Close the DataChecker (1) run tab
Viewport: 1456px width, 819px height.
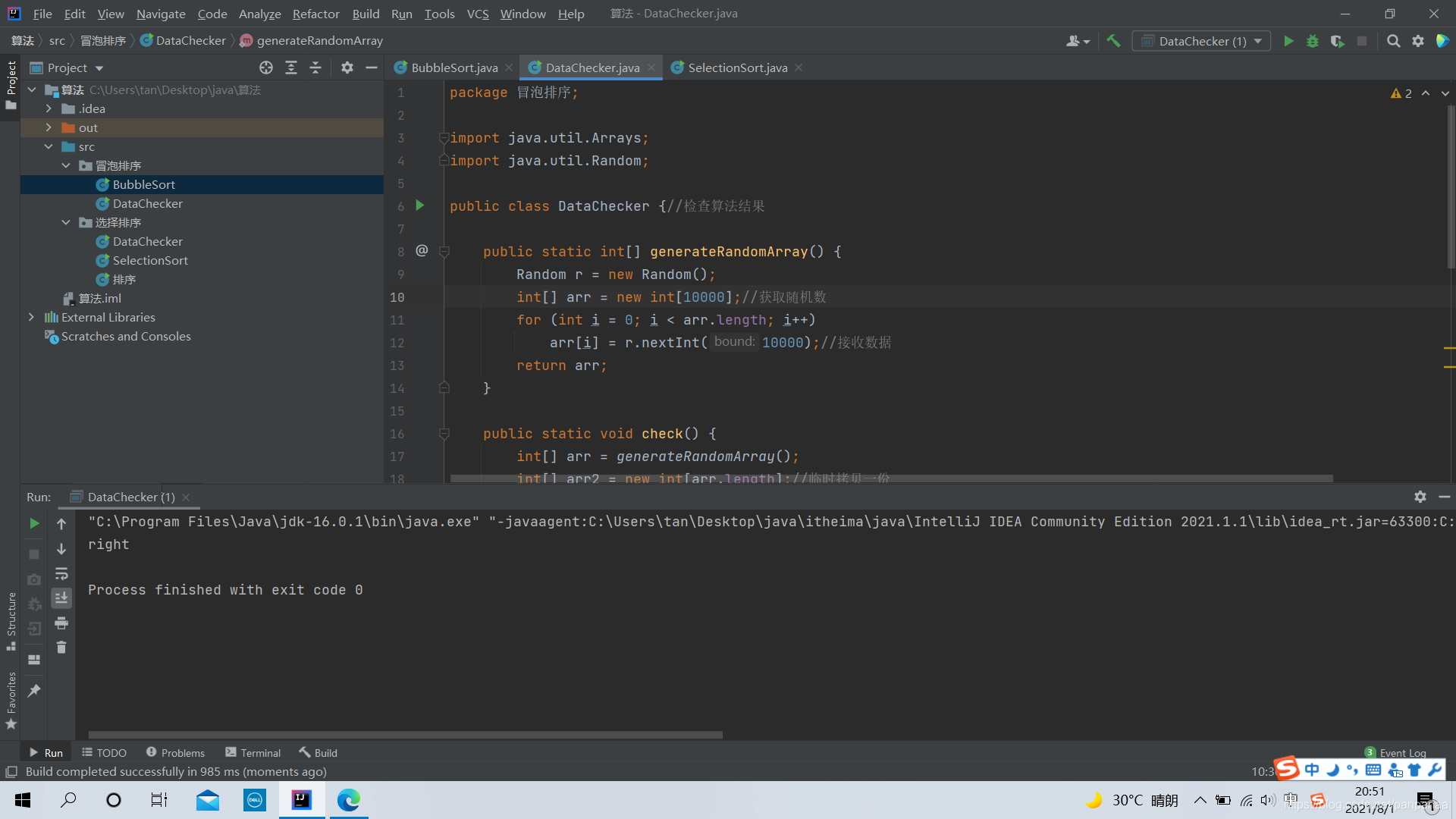(187, 497)
